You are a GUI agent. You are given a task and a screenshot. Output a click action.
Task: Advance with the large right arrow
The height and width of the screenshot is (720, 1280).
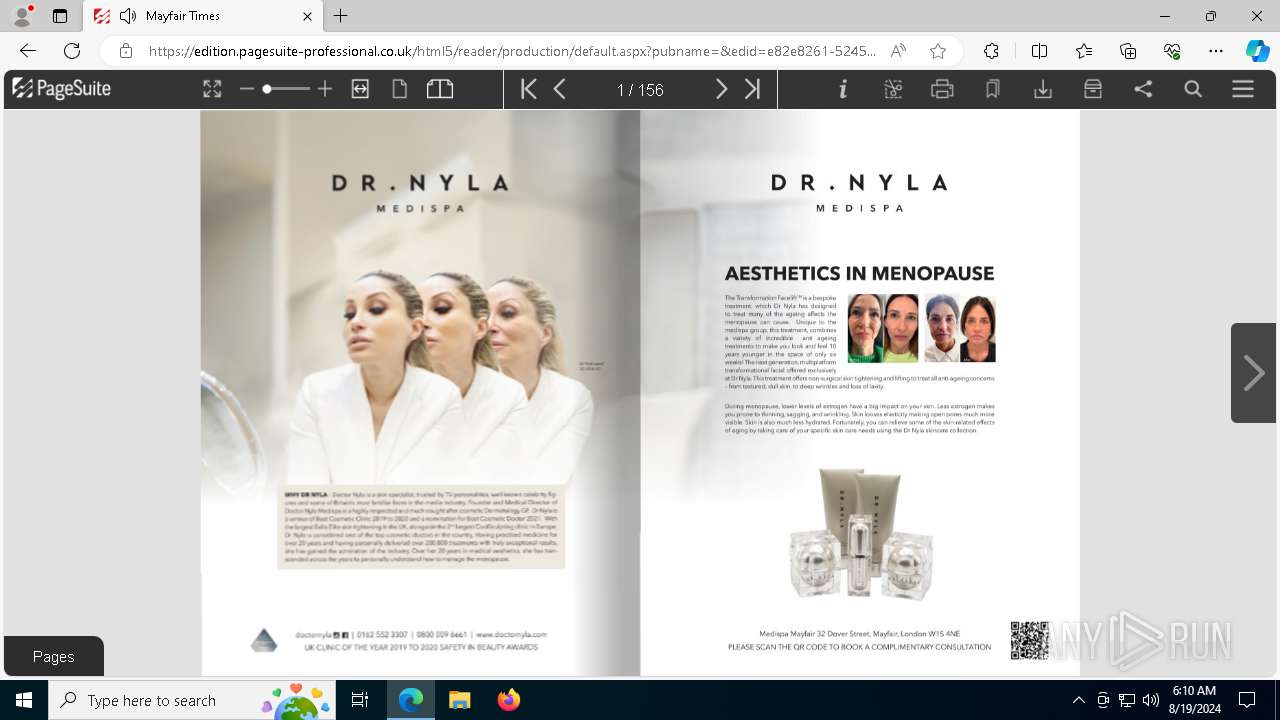1253,373
